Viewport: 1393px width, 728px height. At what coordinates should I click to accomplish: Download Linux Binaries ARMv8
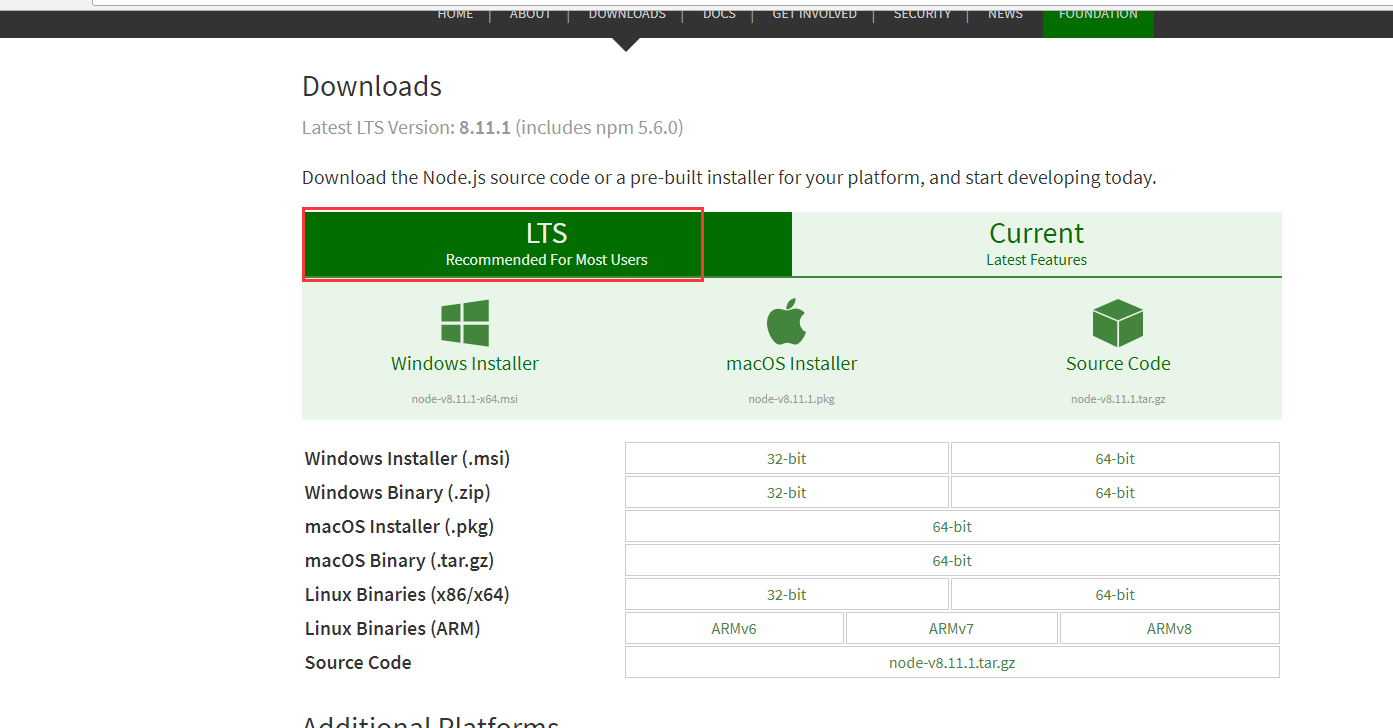coord(1169,628)
